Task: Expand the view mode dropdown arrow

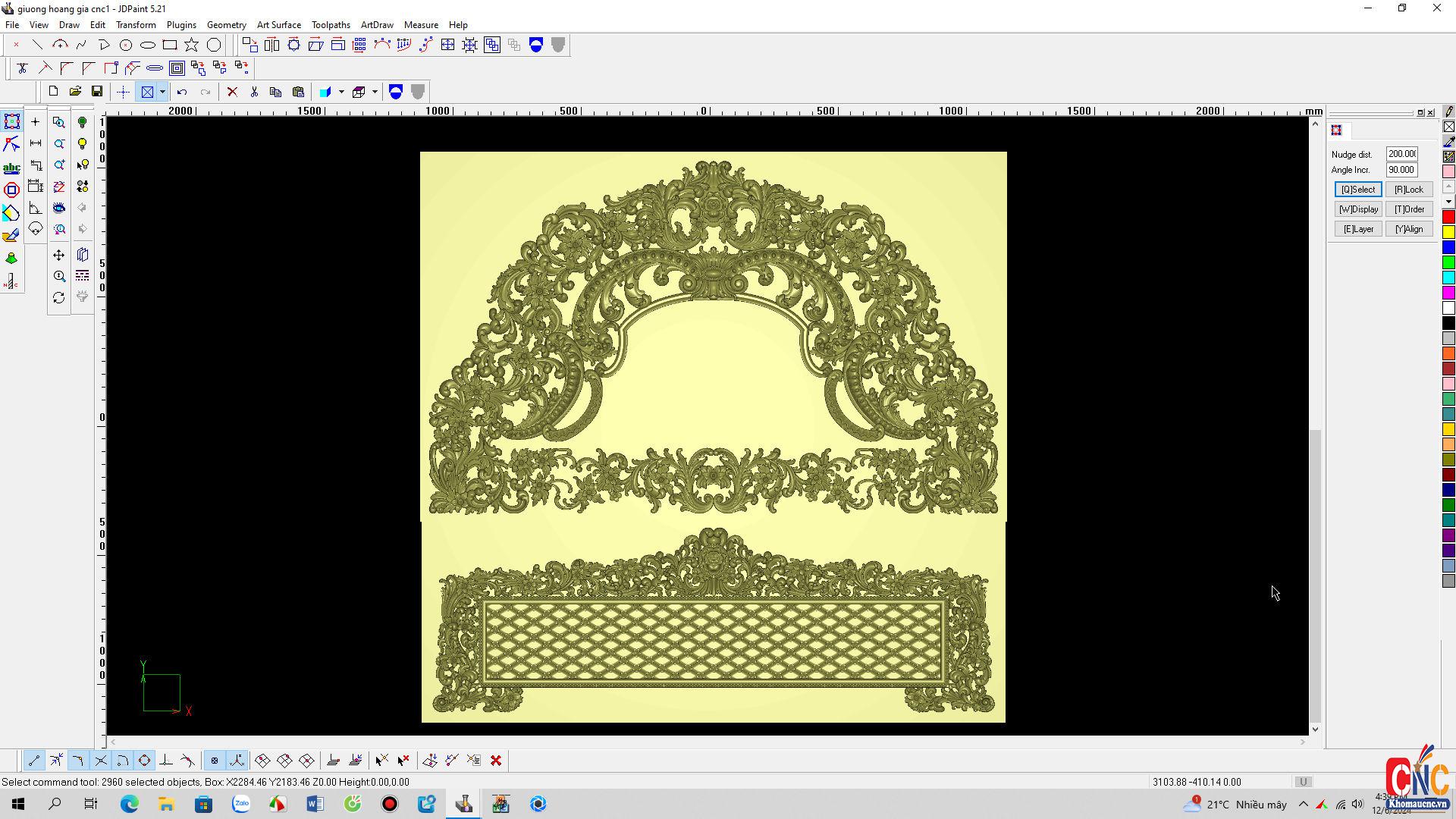Action: pos(162,92)
